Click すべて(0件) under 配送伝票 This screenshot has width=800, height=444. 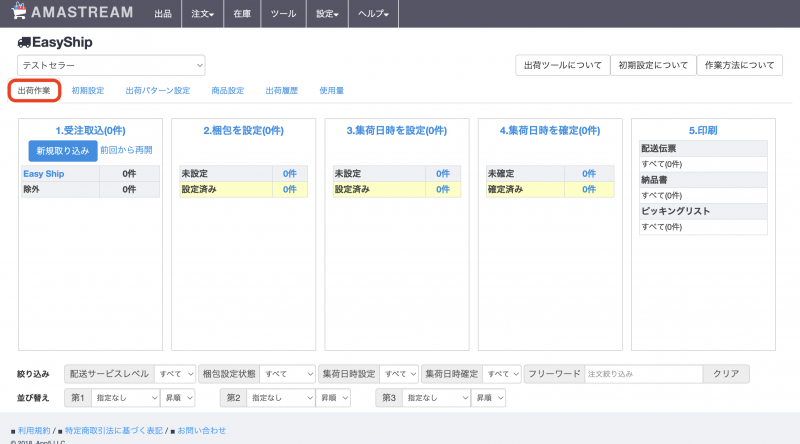pyautogui.click(x=662, y=164)
